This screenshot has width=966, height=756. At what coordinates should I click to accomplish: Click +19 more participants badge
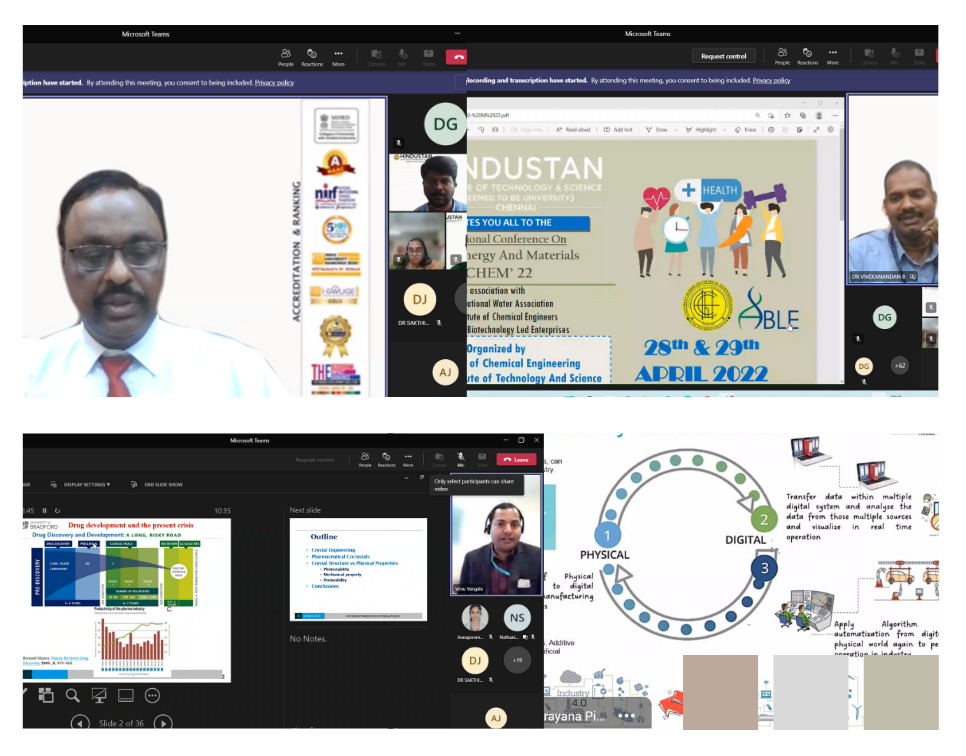tap(517, 660)
